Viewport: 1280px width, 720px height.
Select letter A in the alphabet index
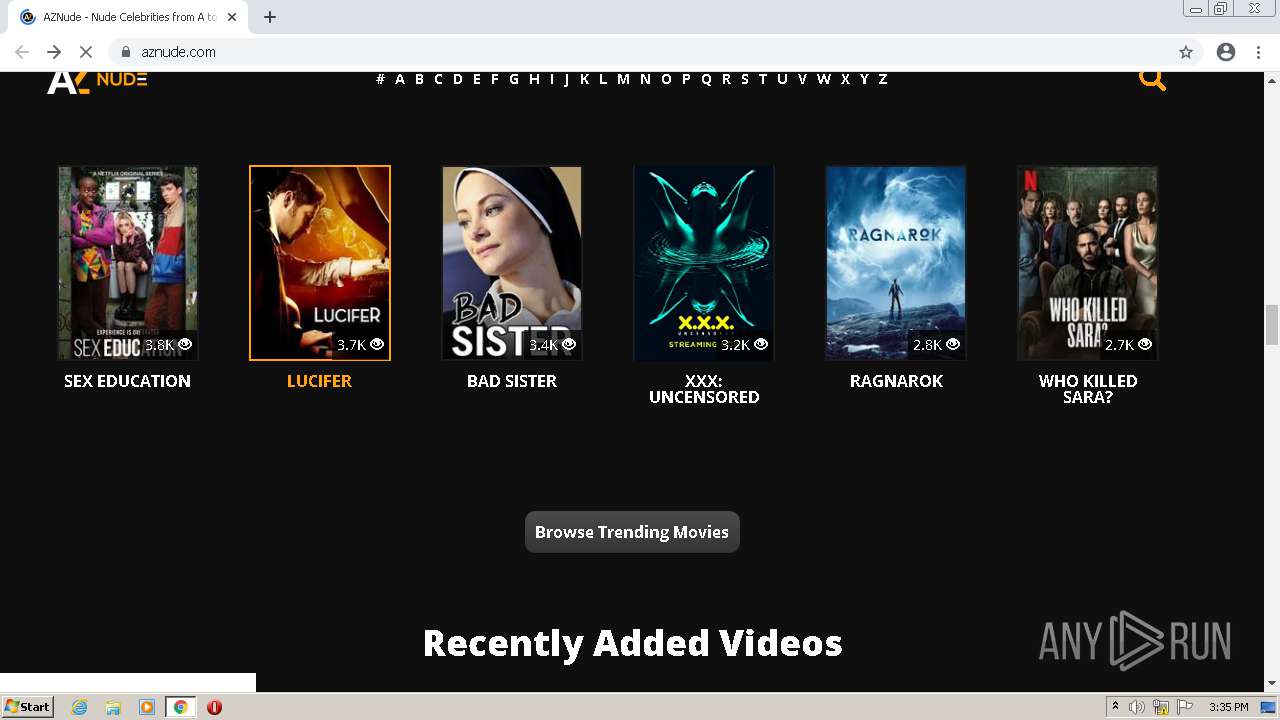tap(399, 79)
